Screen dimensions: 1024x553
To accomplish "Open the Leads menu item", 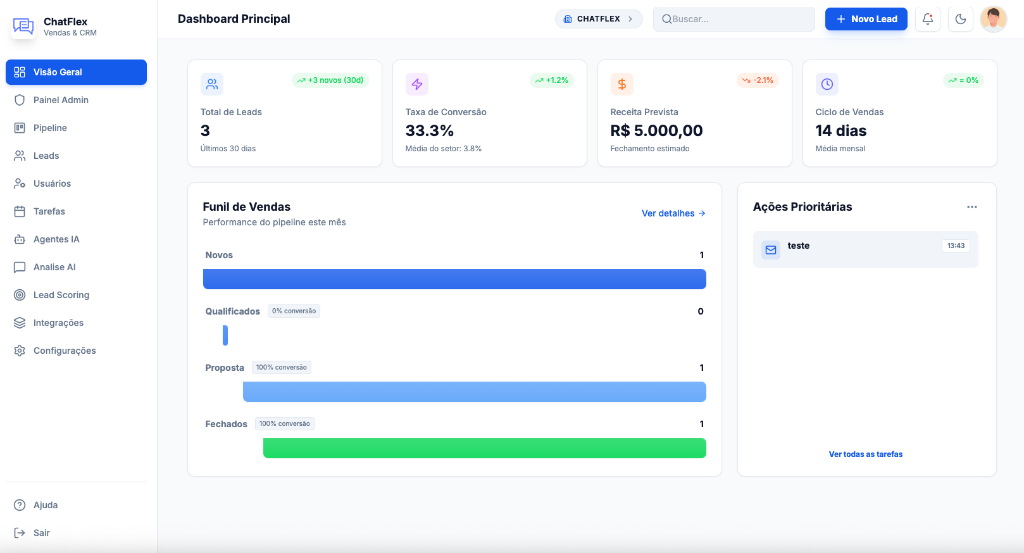I will [76, 155].
